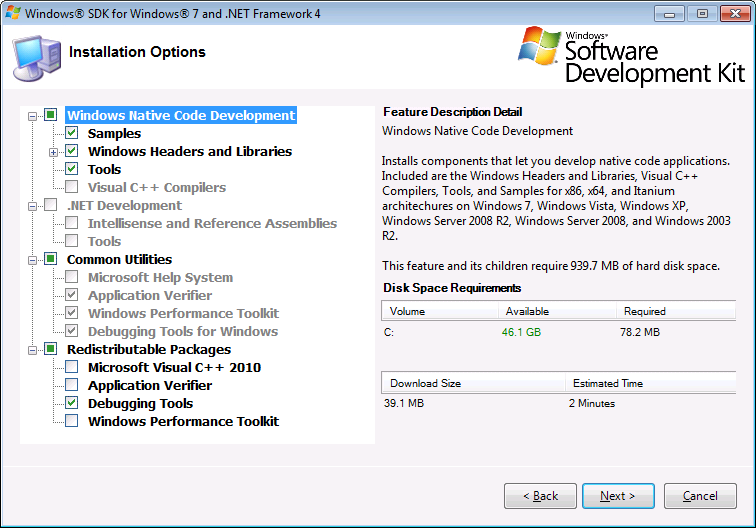Close the SDK setup window

click(735, 14)
